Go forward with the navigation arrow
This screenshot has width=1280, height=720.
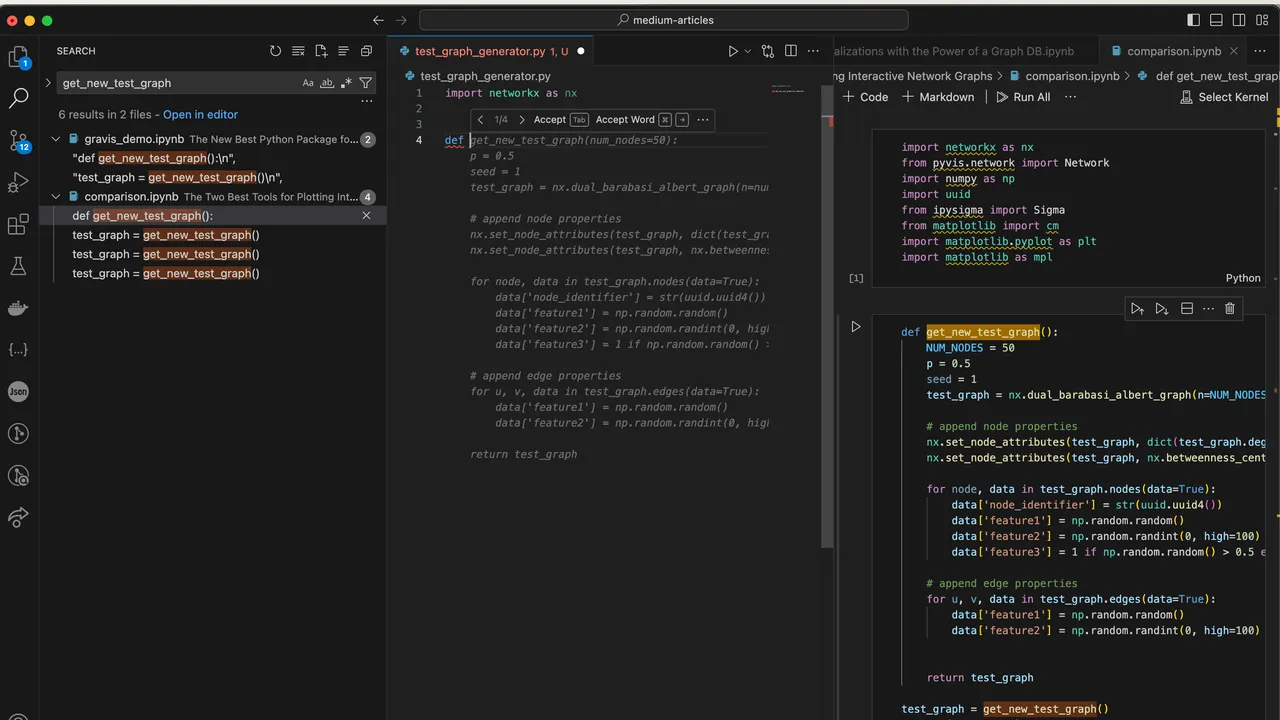[402, 20]
